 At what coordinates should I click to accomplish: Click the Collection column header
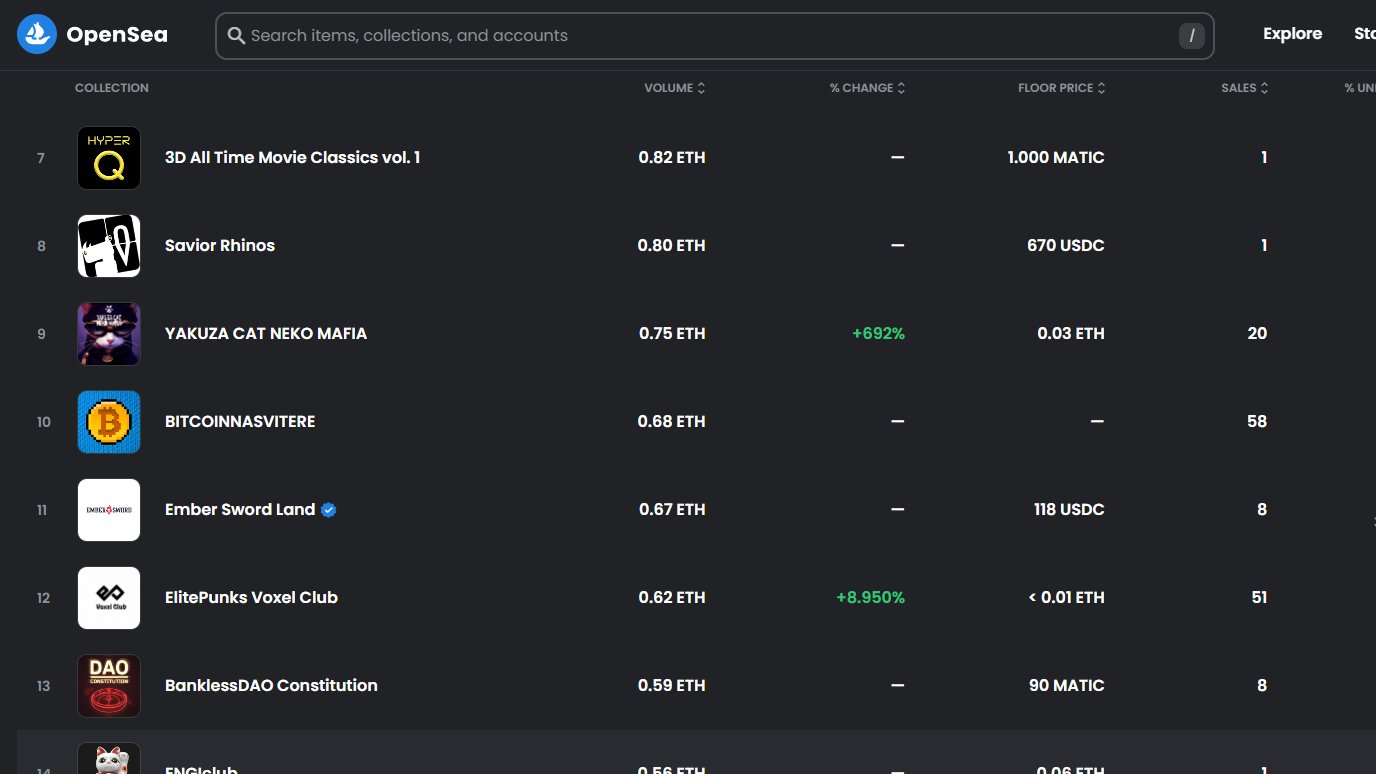click(112, 88)
